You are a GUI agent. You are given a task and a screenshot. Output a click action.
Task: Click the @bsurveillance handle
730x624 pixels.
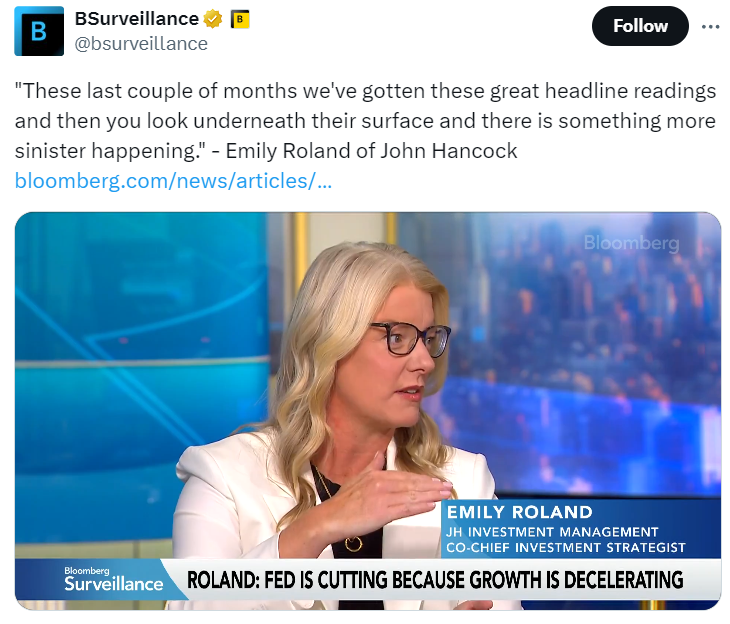141,44
